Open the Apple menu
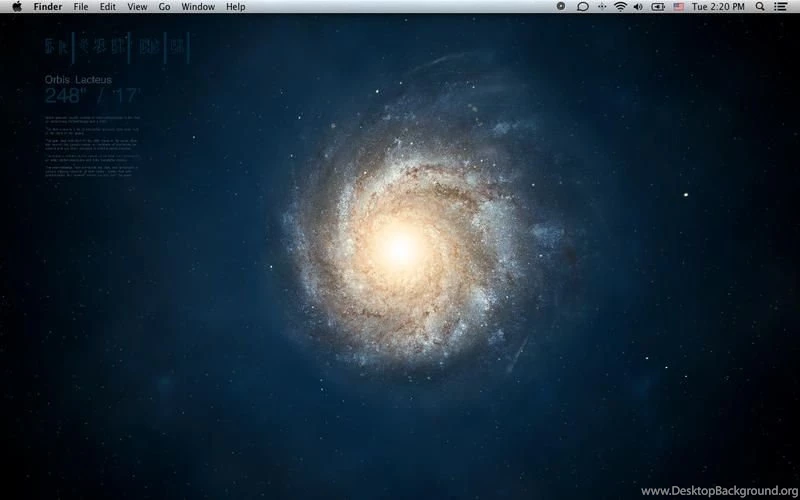This screenshot has height=500, width=800. pyautogui.click(x=16, y=6)
